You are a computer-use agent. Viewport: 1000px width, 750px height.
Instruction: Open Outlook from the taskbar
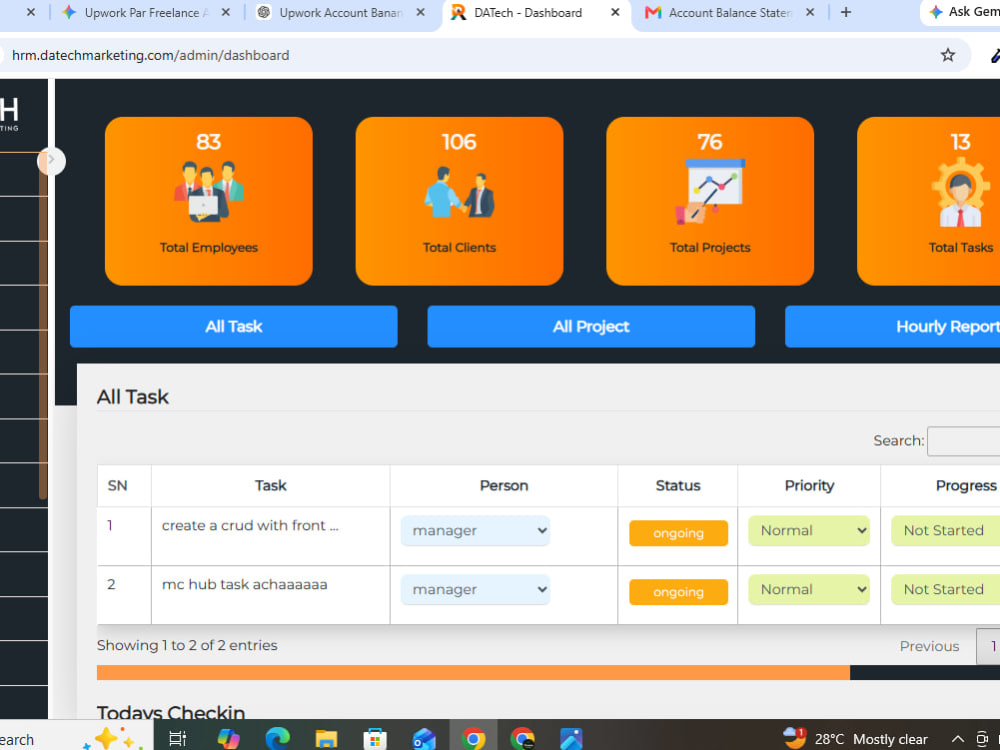pos(424,739)
